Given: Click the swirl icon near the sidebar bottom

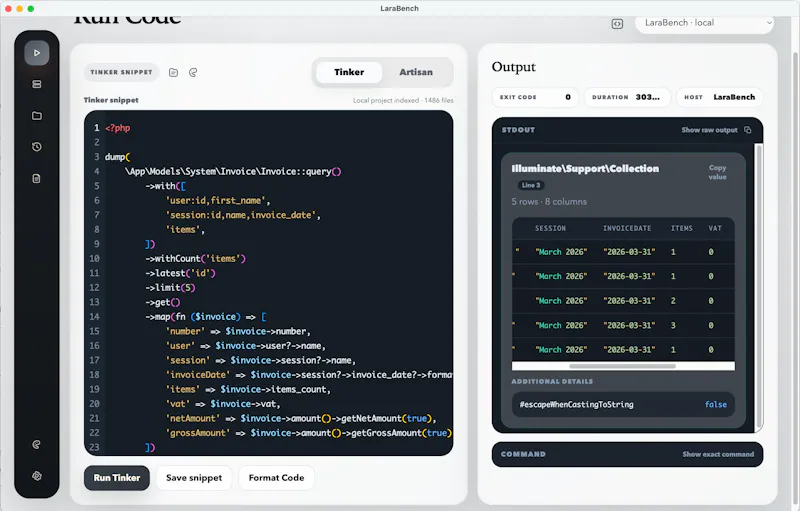Looking at the screenshot, I should pyautogui.click(x=37, y=445).
